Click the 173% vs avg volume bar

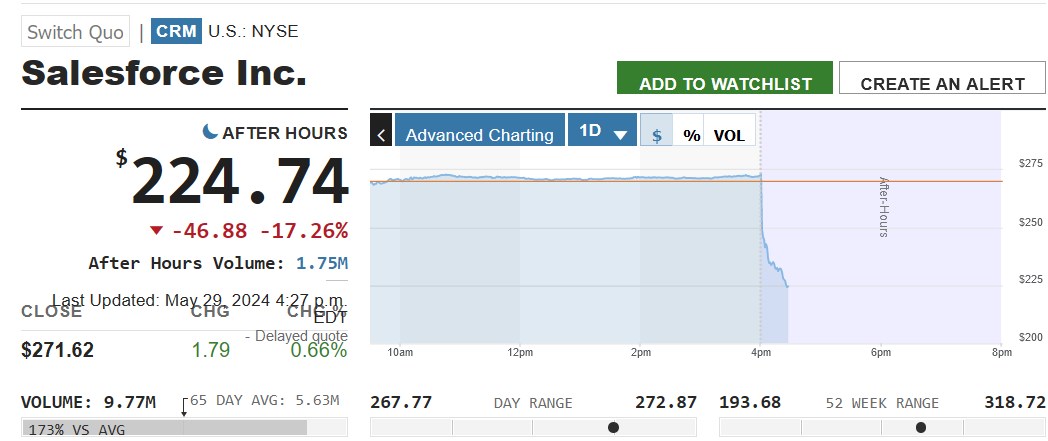(x=164, y=428)
